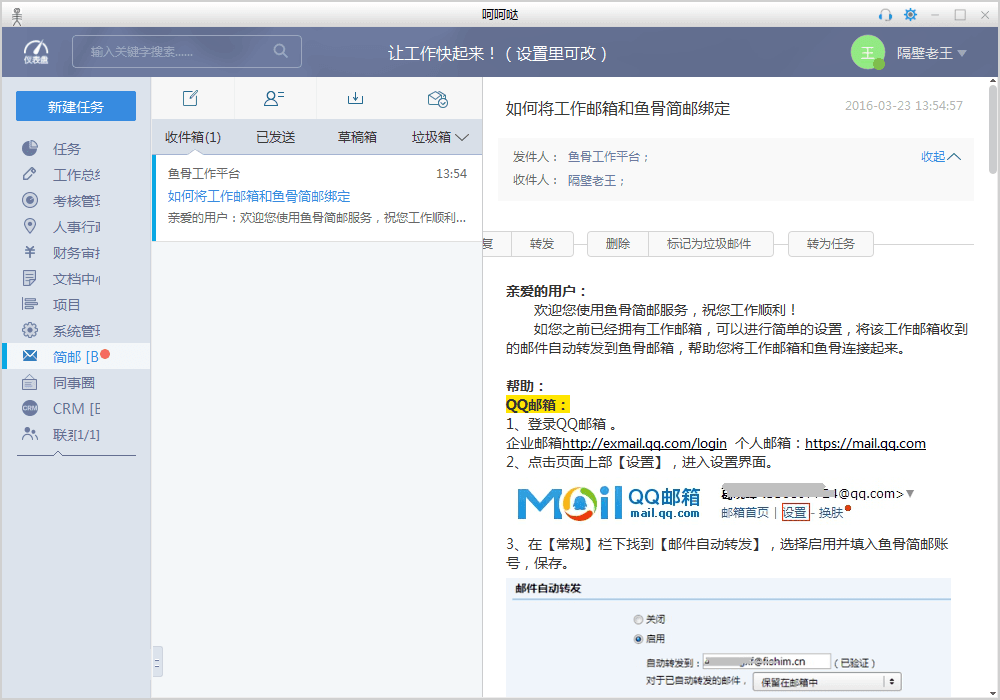1000x700 pixels.
Task: Select the enable (启用) radio button
Action: 638,638
